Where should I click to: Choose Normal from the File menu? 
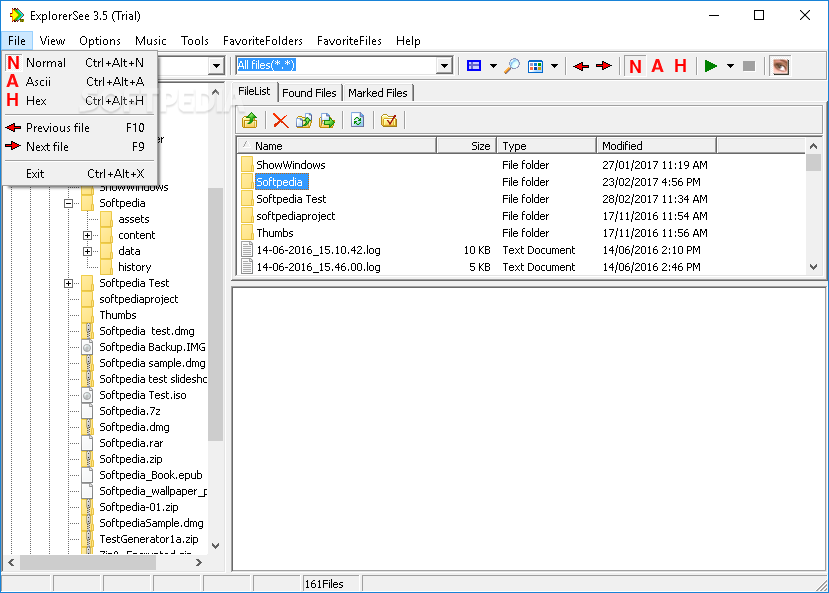click(x=80, y=63)
